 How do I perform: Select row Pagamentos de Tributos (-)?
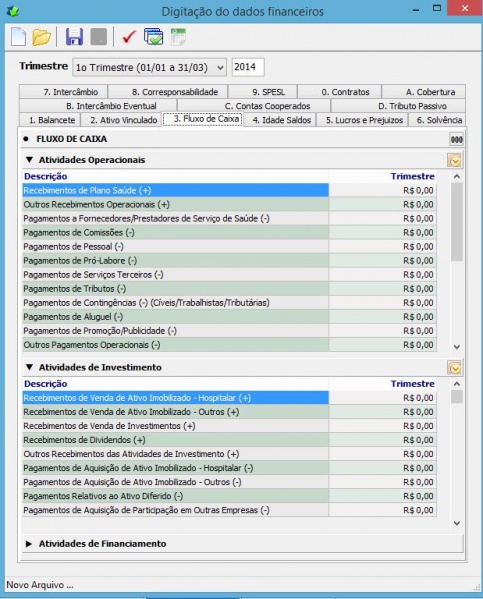coord(229,289)
